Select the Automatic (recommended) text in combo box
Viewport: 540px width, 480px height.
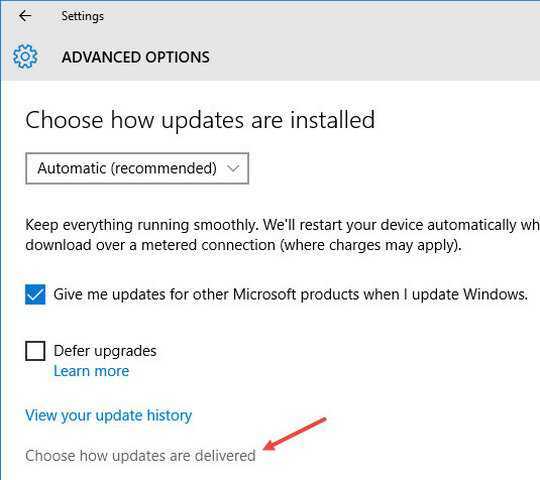pyautogui.click(x=127, y=168)
